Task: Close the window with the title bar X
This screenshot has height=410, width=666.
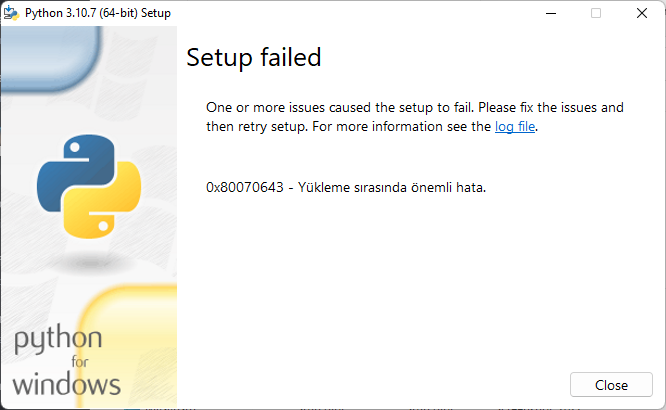Action: click(642, 14)
